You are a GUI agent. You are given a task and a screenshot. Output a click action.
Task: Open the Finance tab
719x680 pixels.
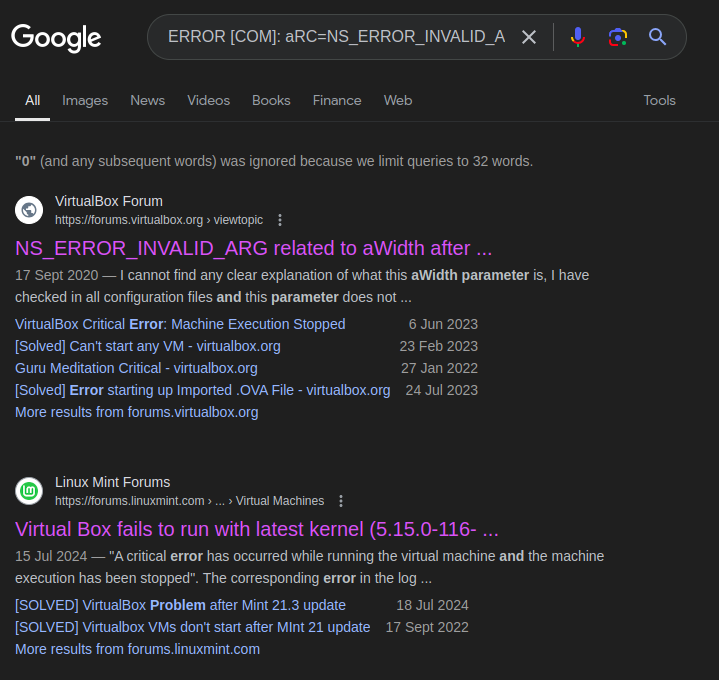[x=337, y=100]
